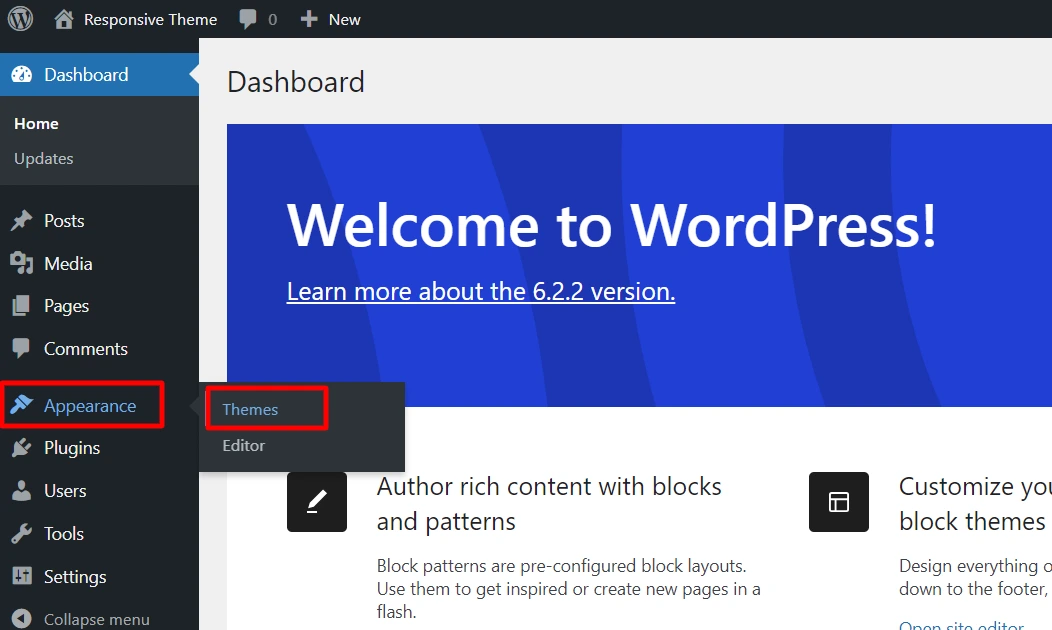Click the Appearance paintbrush icon
Viewport: 1052px width, 630px height.
[x=21, y=405]
